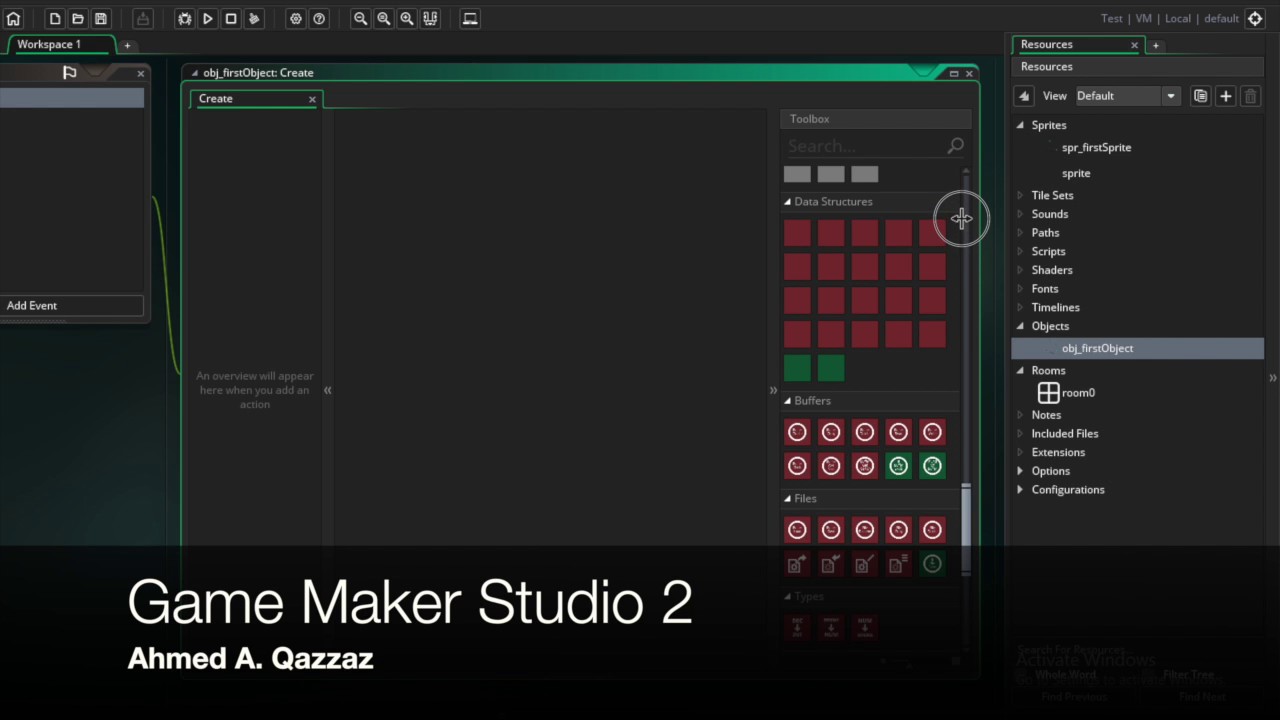Collapse the Data Structures toolbox section
Screen dimensions: 1280x720
coord(787,202)
